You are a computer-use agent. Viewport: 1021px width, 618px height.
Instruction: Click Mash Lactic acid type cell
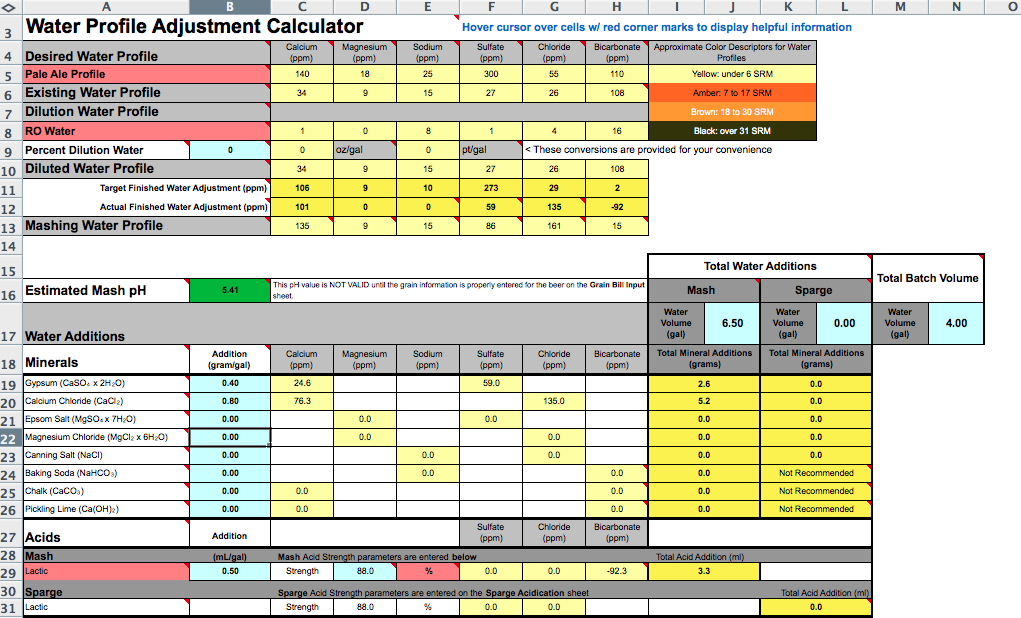(x=106, y=571)
